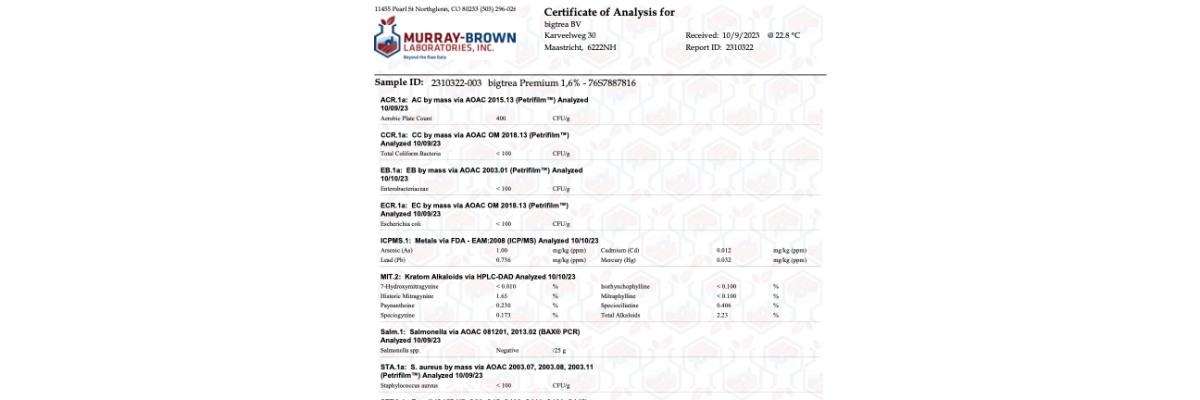Select the 'Certificate of Analysis for' heading
The image size is (1200, 400).
[609, 12]
